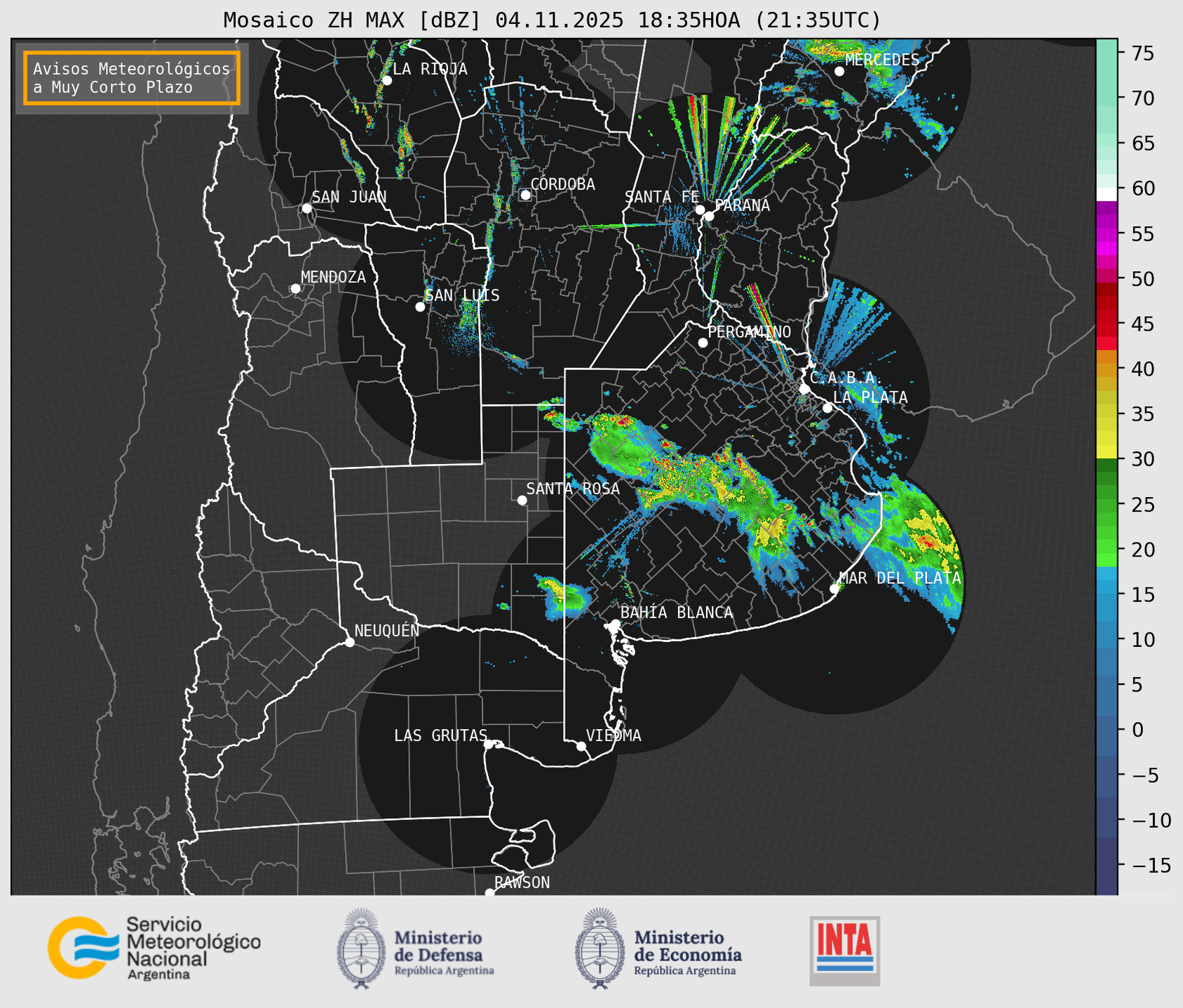Pick the Las Grutas marker dot
Viewport: 1183px width, 1008px height.
tap(489, 744)
